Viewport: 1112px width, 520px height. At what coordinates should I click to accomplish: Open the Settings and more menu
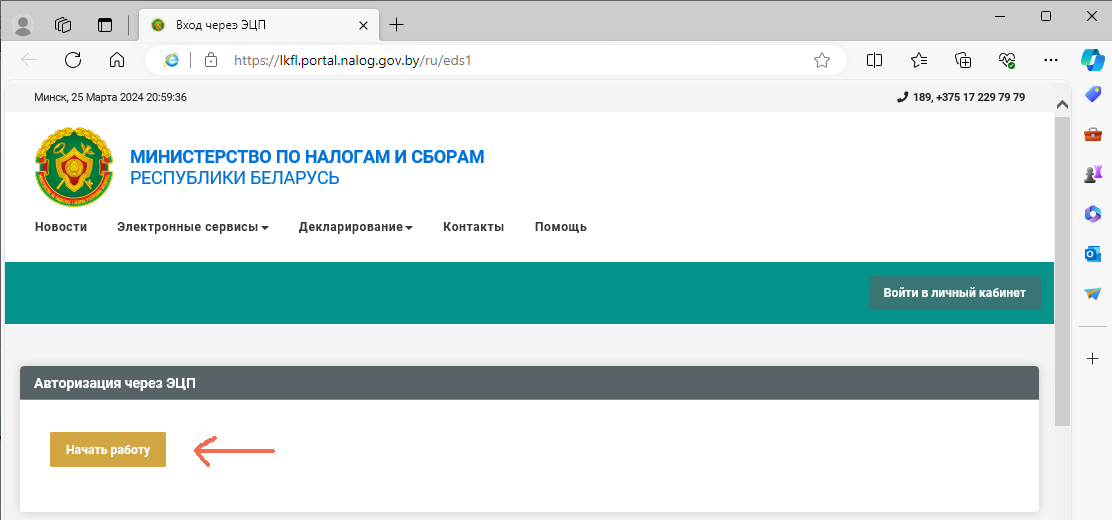tap(1051, 60)
